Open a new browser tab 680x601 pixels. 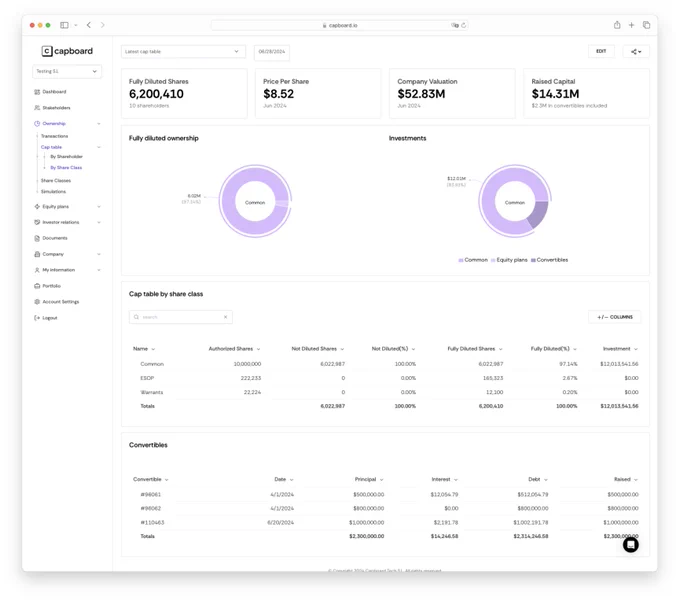tap(631, 25)
